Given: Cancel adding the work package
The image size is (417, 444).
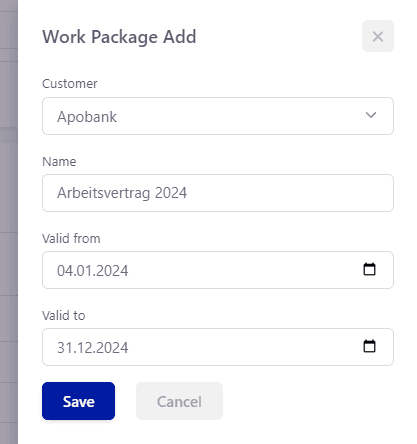Looking at the screenshot, I should pos(179,401).
